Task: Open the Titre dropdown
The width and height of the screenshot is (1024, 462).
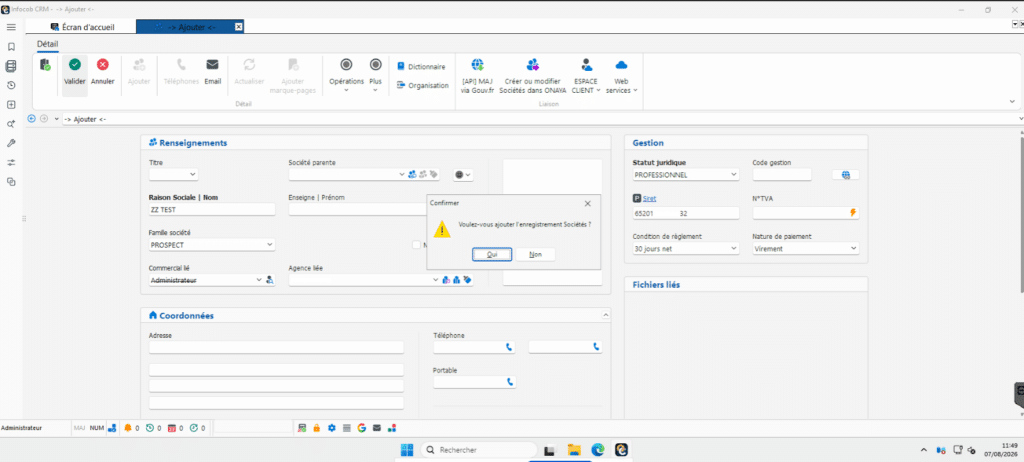Action: pos(193,174)
